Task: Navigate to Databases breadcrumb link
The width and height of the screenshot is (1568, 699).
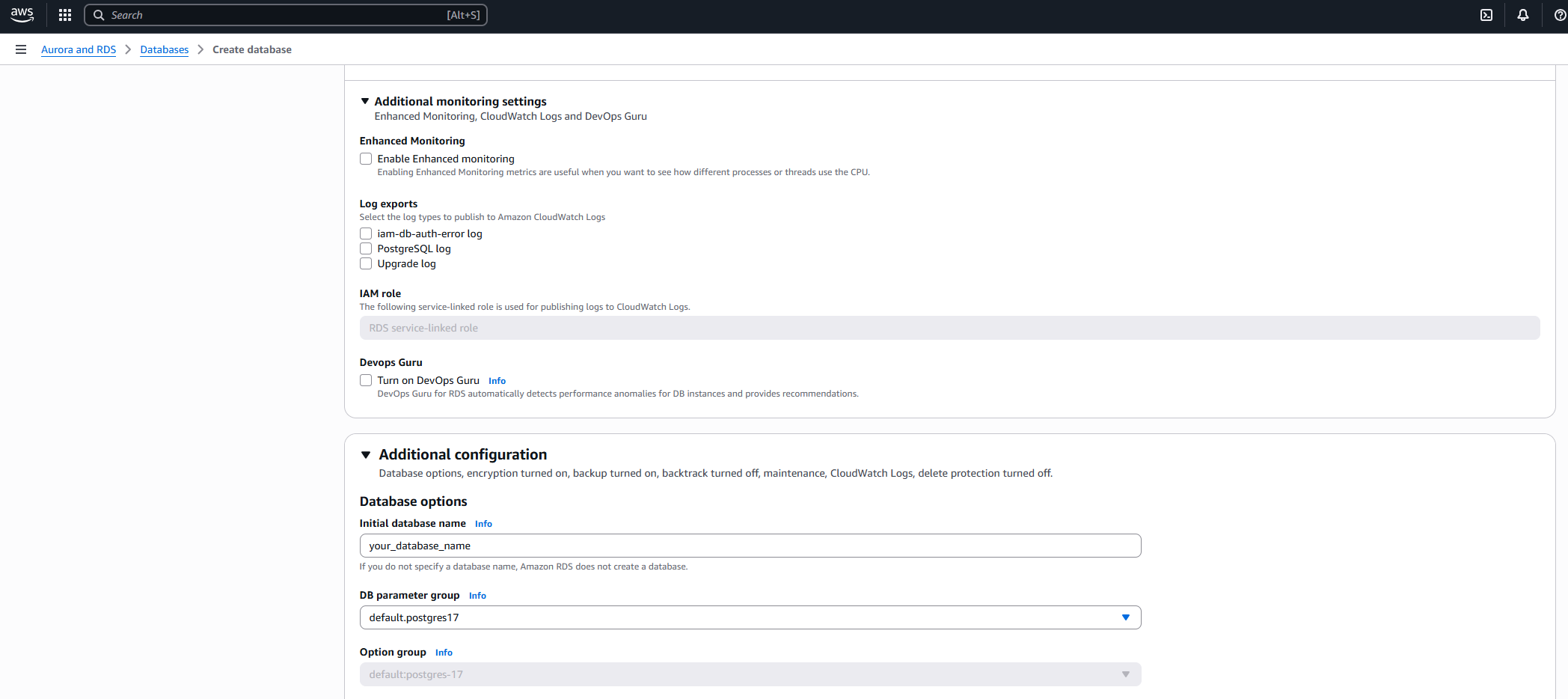Action: tap(164, 49)
